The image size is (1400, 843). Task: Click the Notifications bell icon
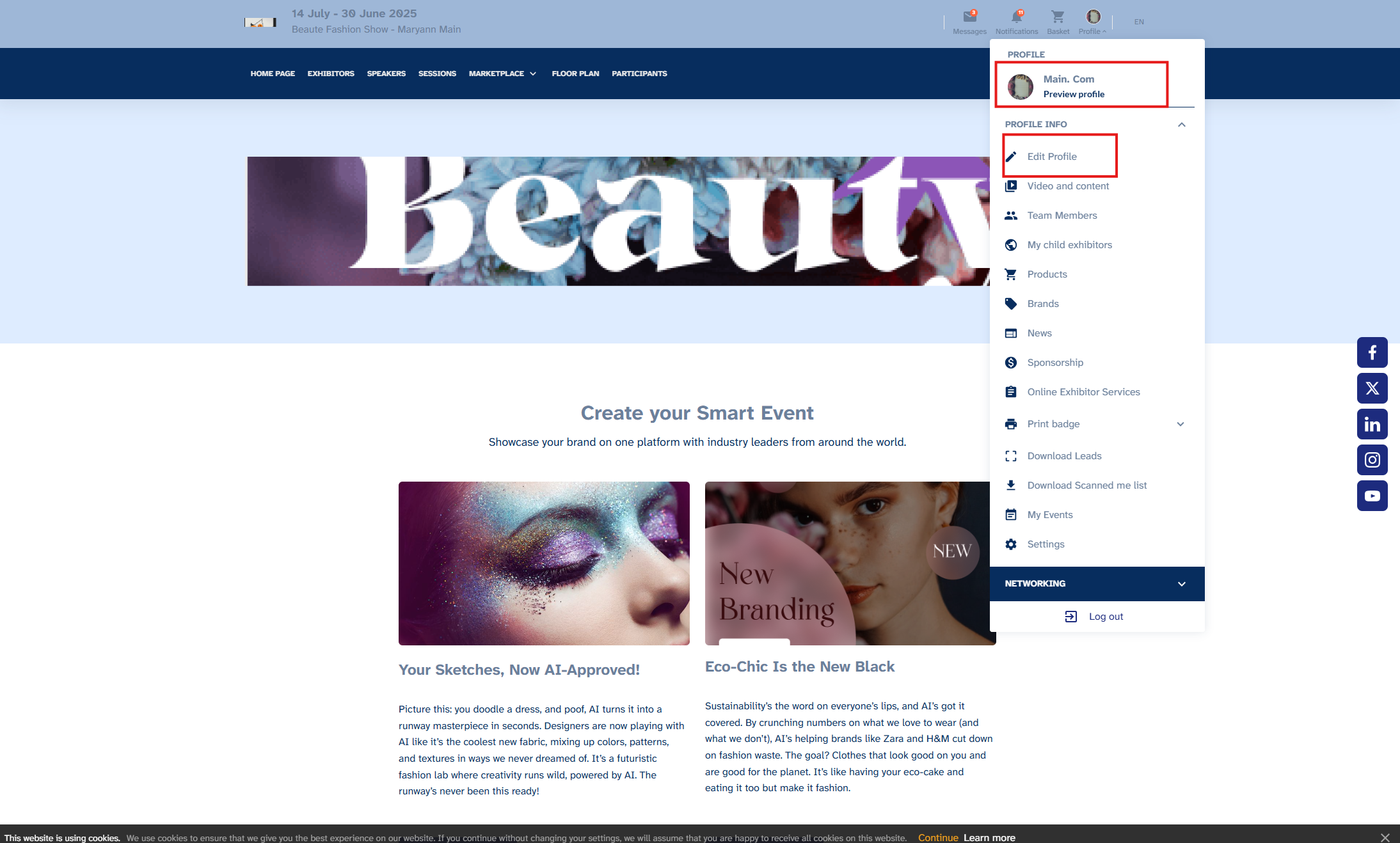(1016, 17)
